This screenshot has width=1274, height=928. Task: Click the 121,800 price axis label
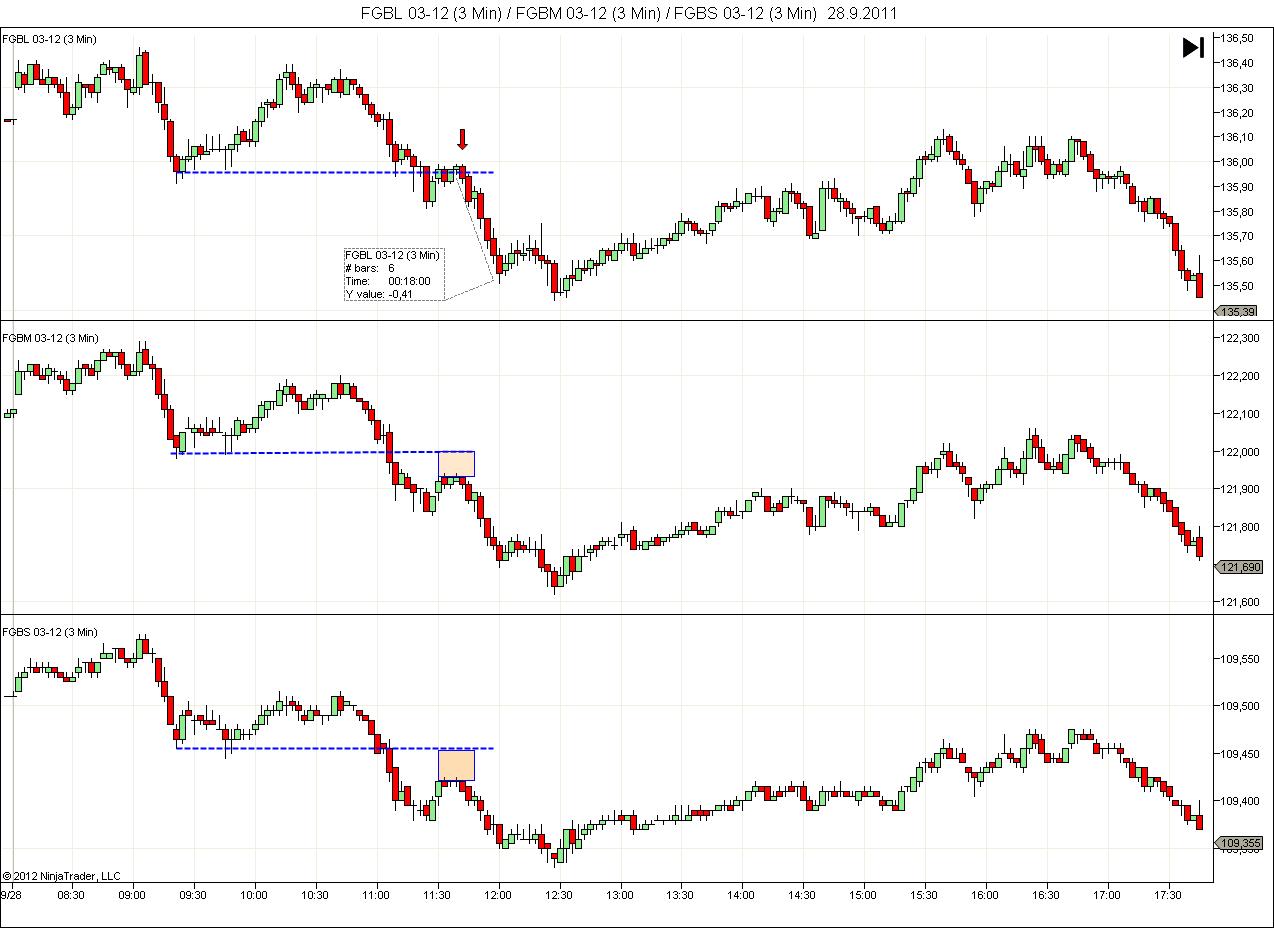click(x=1240, y=527)
